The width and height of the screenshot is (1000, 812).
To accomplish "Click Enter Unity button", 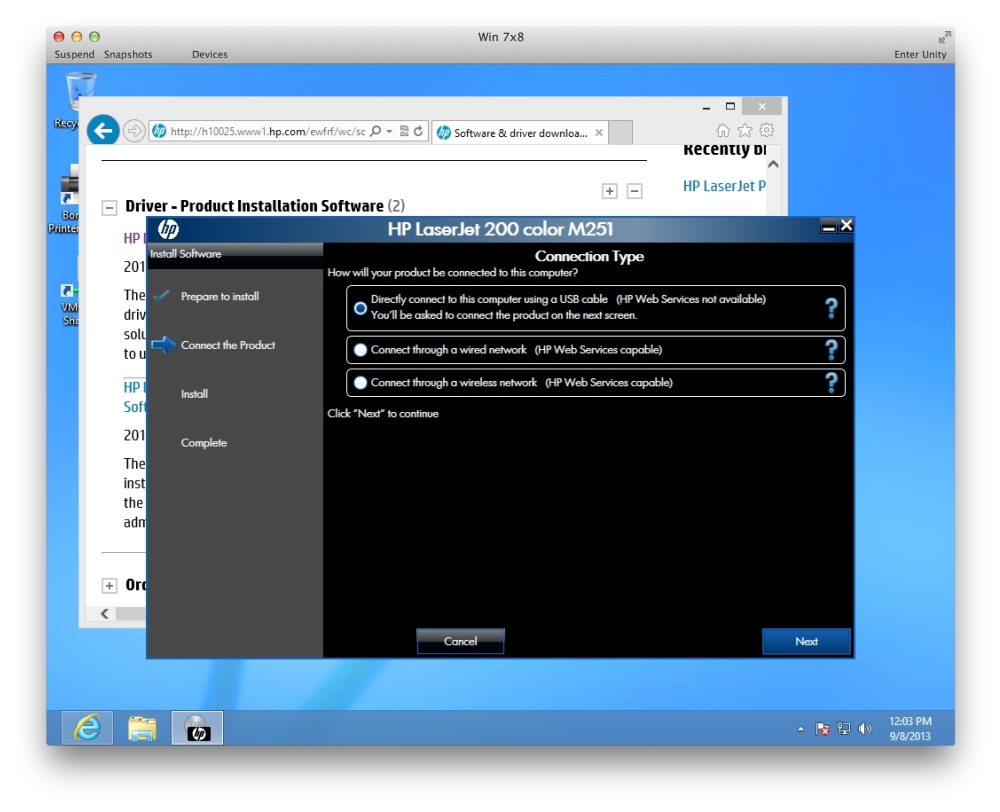I will [920, 54].
